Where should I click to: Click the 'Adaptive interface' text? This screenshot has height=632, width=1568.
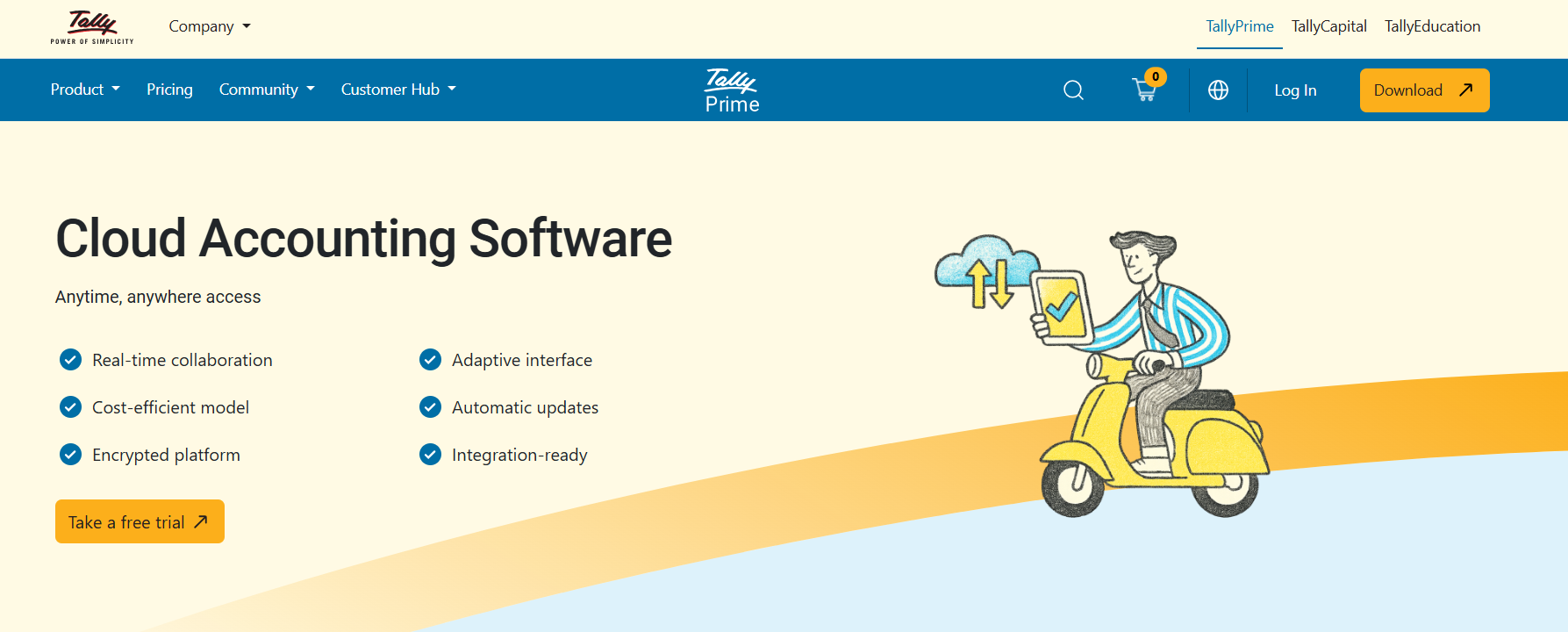click(522, 360)
